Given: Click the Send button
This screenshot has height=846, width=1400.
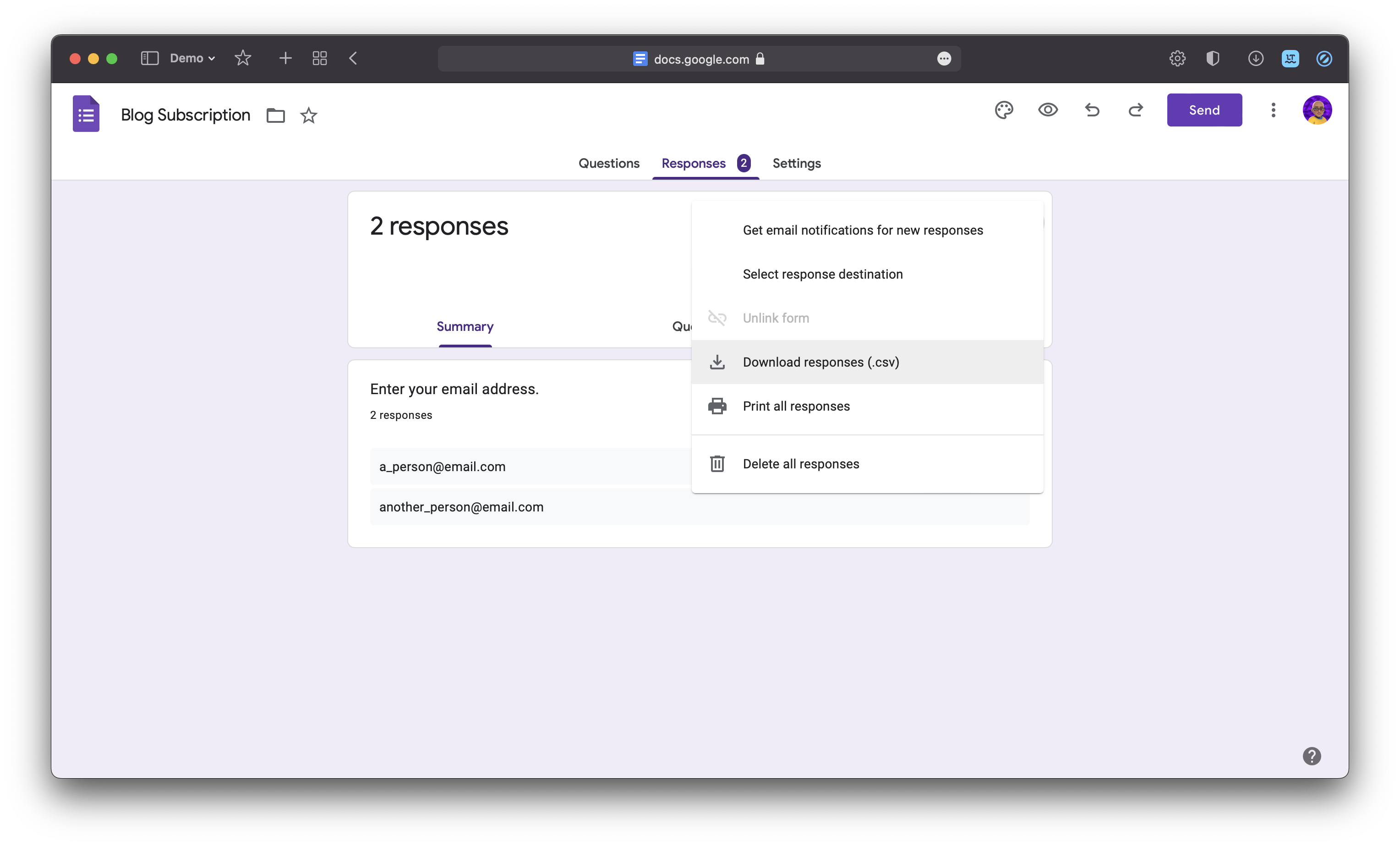Looking at the screenshot, I should 1204,110.
